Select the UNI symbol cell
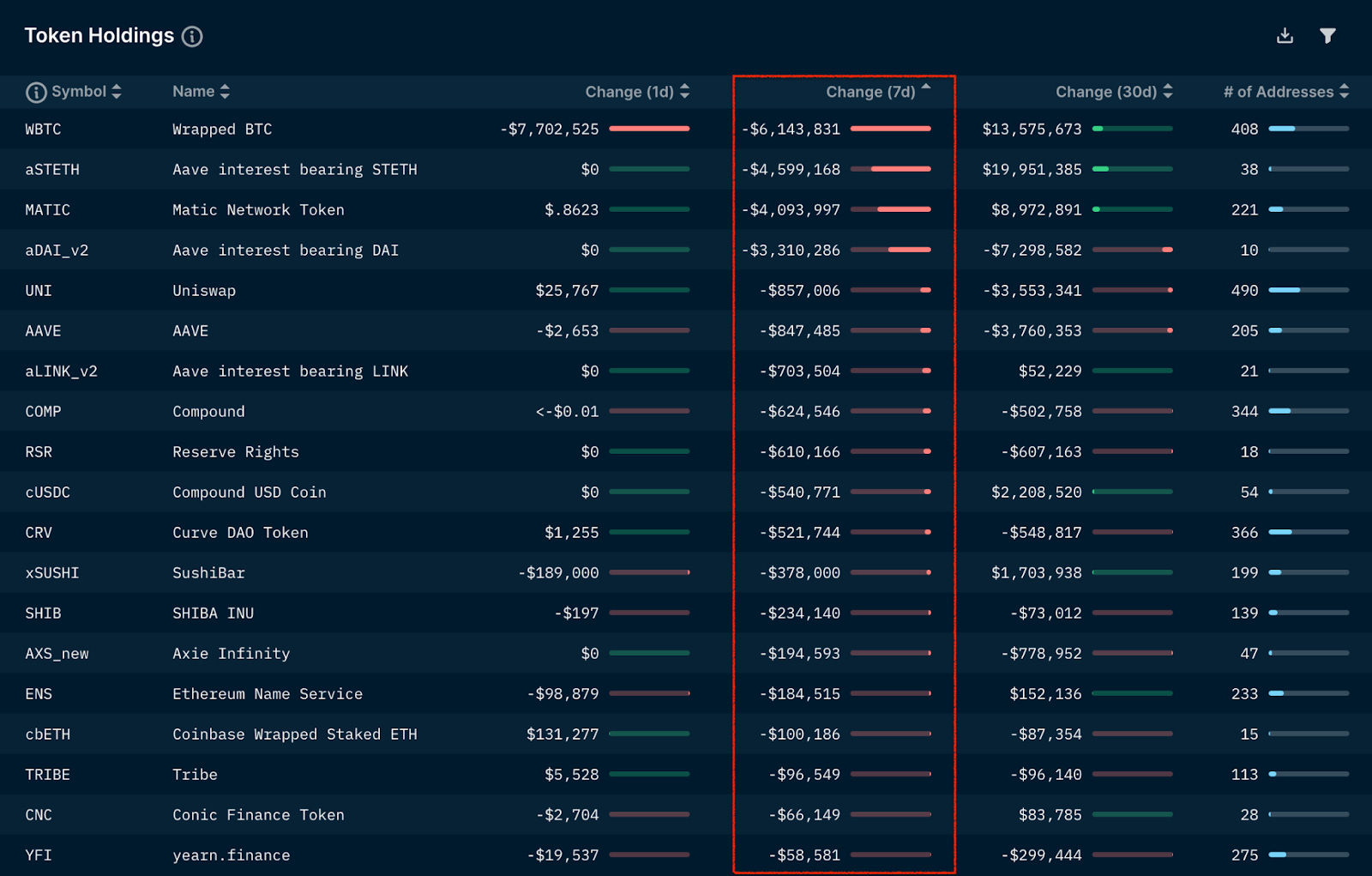The width and height of the screenshot is (1372, 876). point(39,290)
